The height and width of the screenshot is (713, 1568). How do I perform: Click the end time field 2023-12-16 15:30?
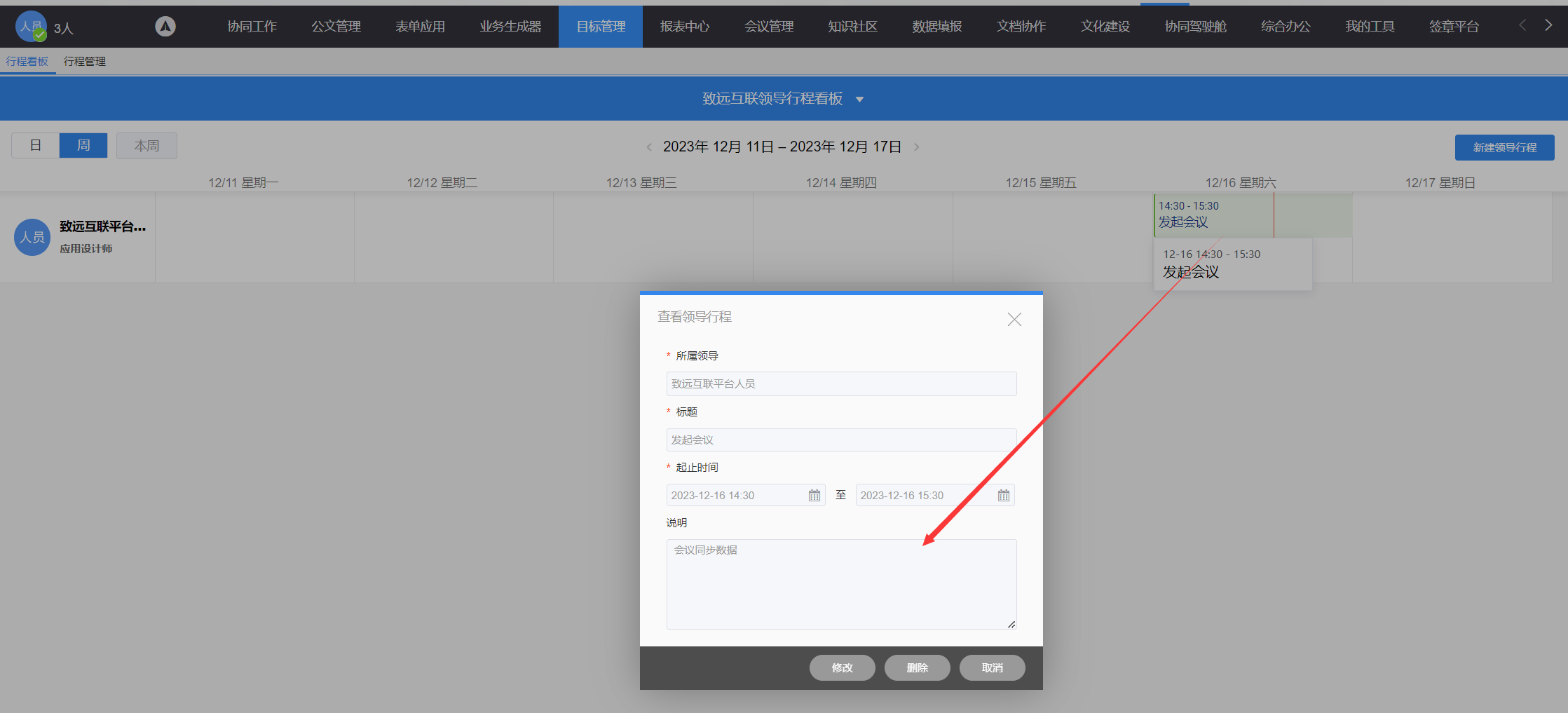935,496
